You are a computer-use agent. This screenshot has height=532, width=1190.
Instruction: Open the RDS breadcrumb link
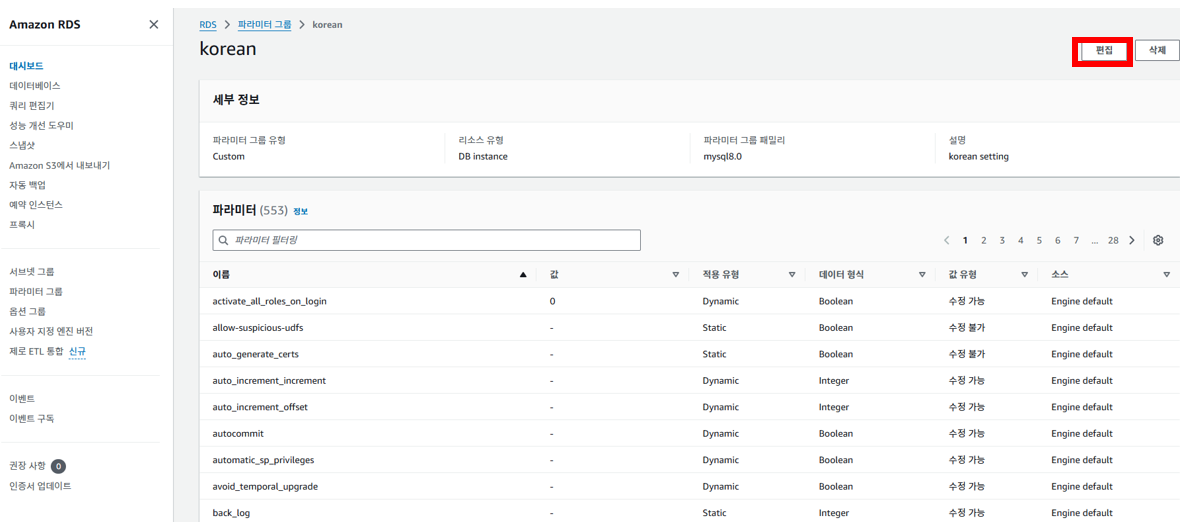(x=208, y=24)
